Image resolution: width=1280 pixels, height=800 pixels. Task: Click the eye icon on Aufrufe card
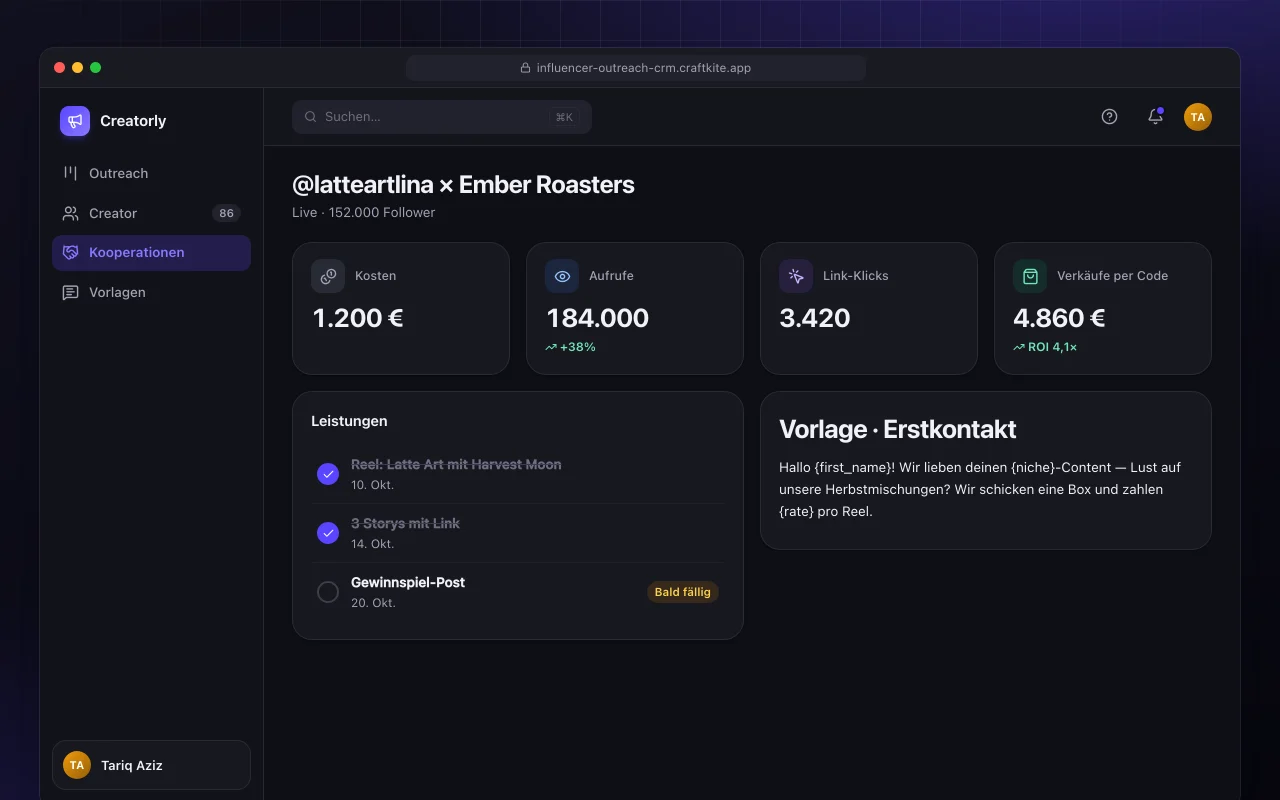(x=562, y=276)
